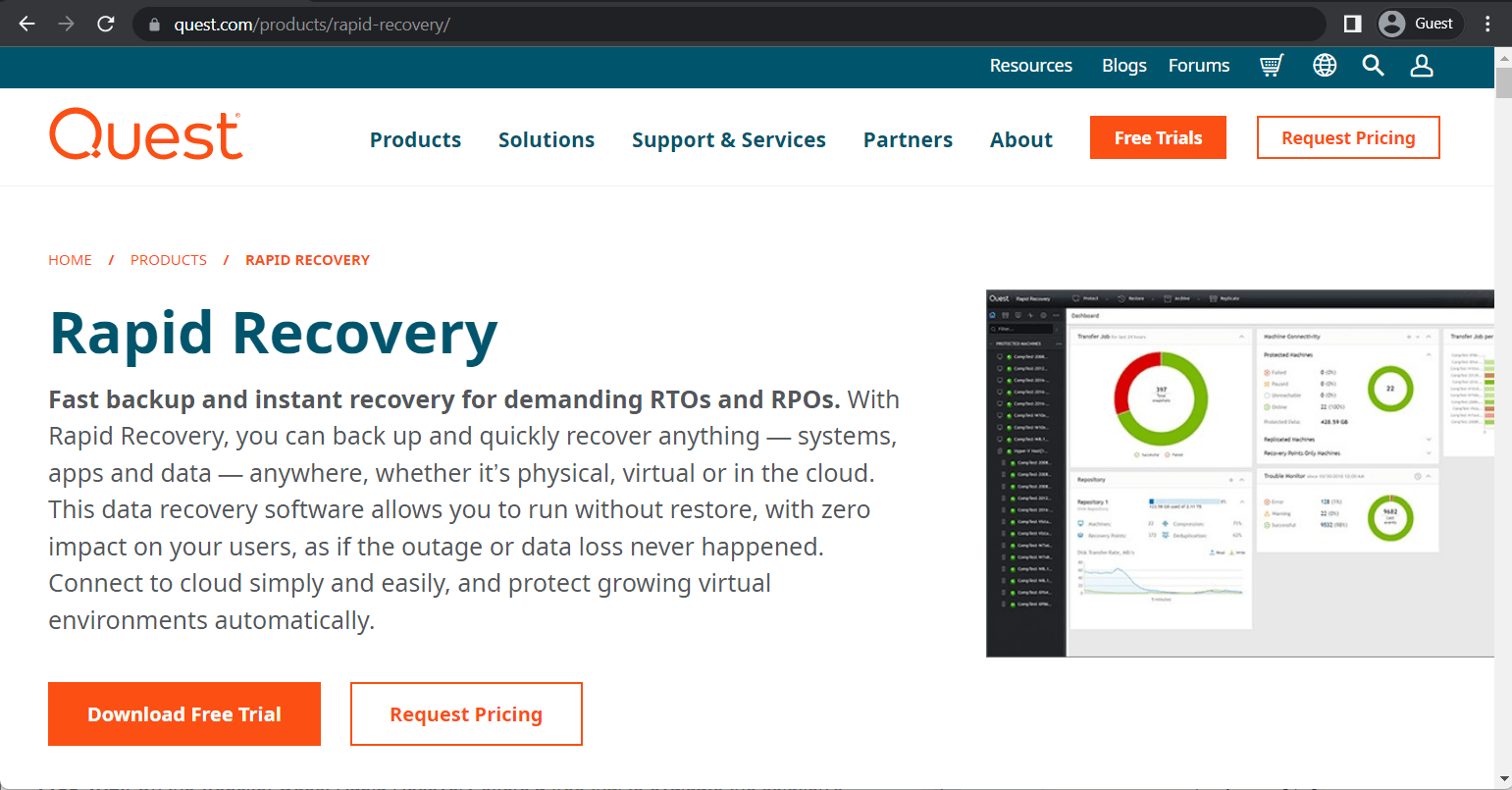Open the user account icon in the header

click(x=1422, y=65)
